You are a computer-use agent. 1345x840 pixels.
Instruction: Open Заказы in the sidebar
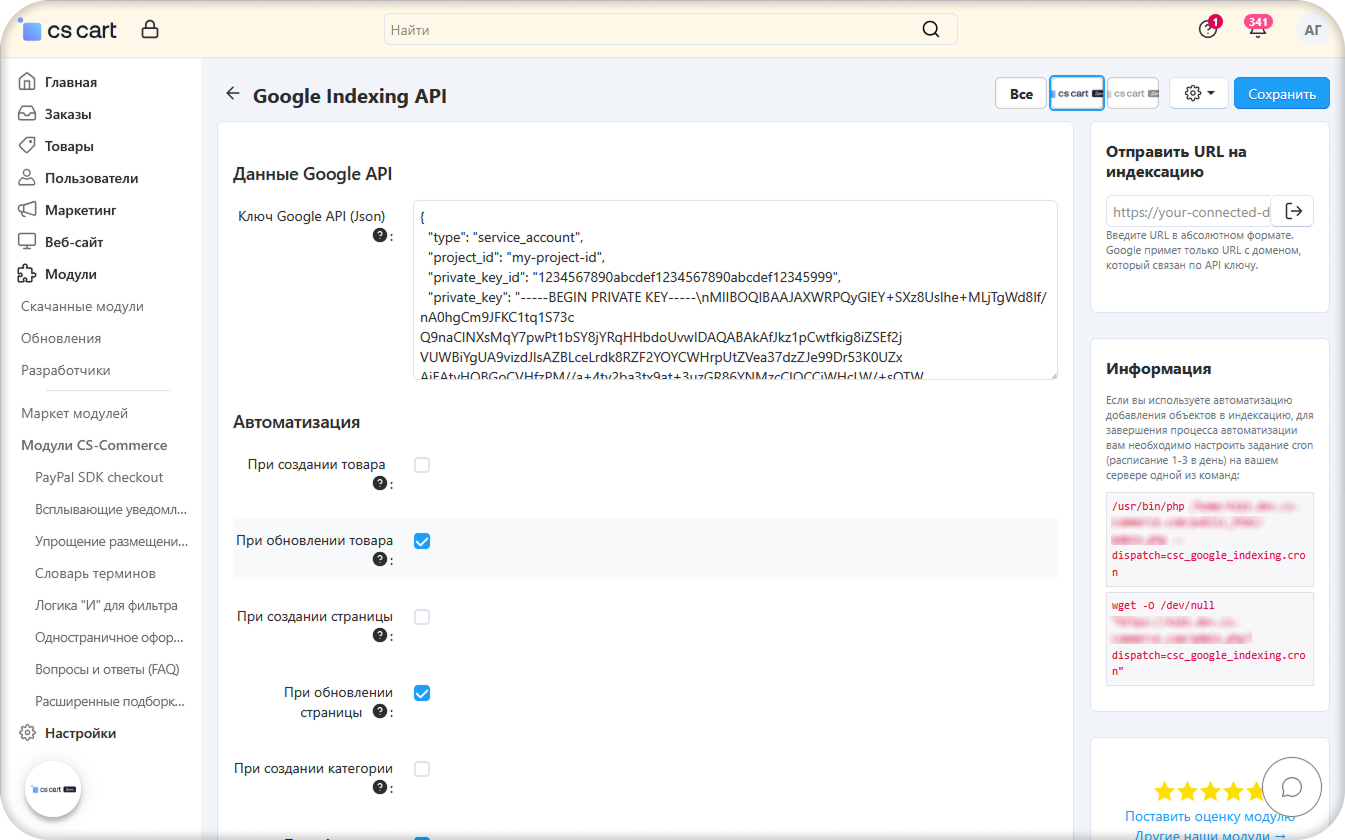(x=68, y=114)
